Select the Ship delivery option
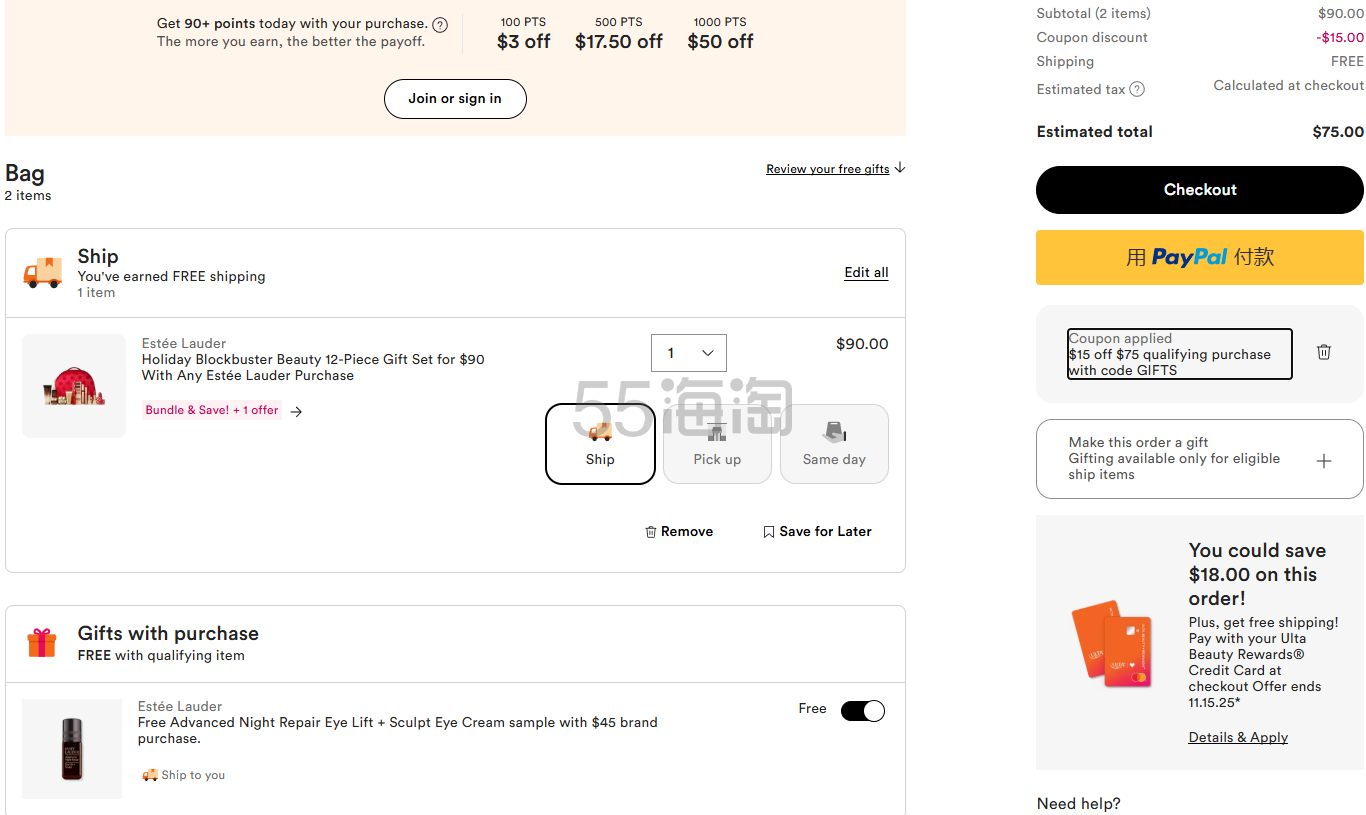Viewport: 1366px width, 815px height. pos(600,444)
